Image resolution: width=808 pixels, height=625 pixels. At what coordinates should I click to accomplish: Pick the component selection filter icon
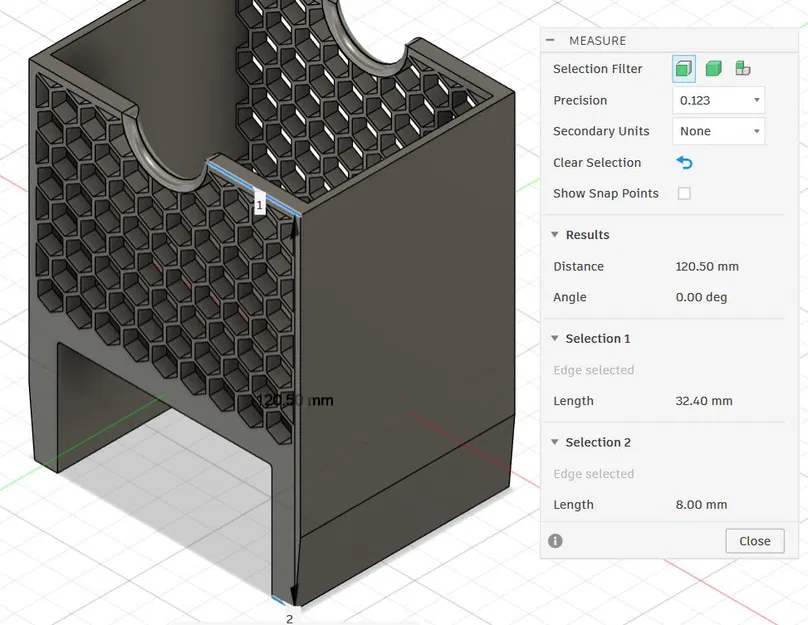coord(743,69)
